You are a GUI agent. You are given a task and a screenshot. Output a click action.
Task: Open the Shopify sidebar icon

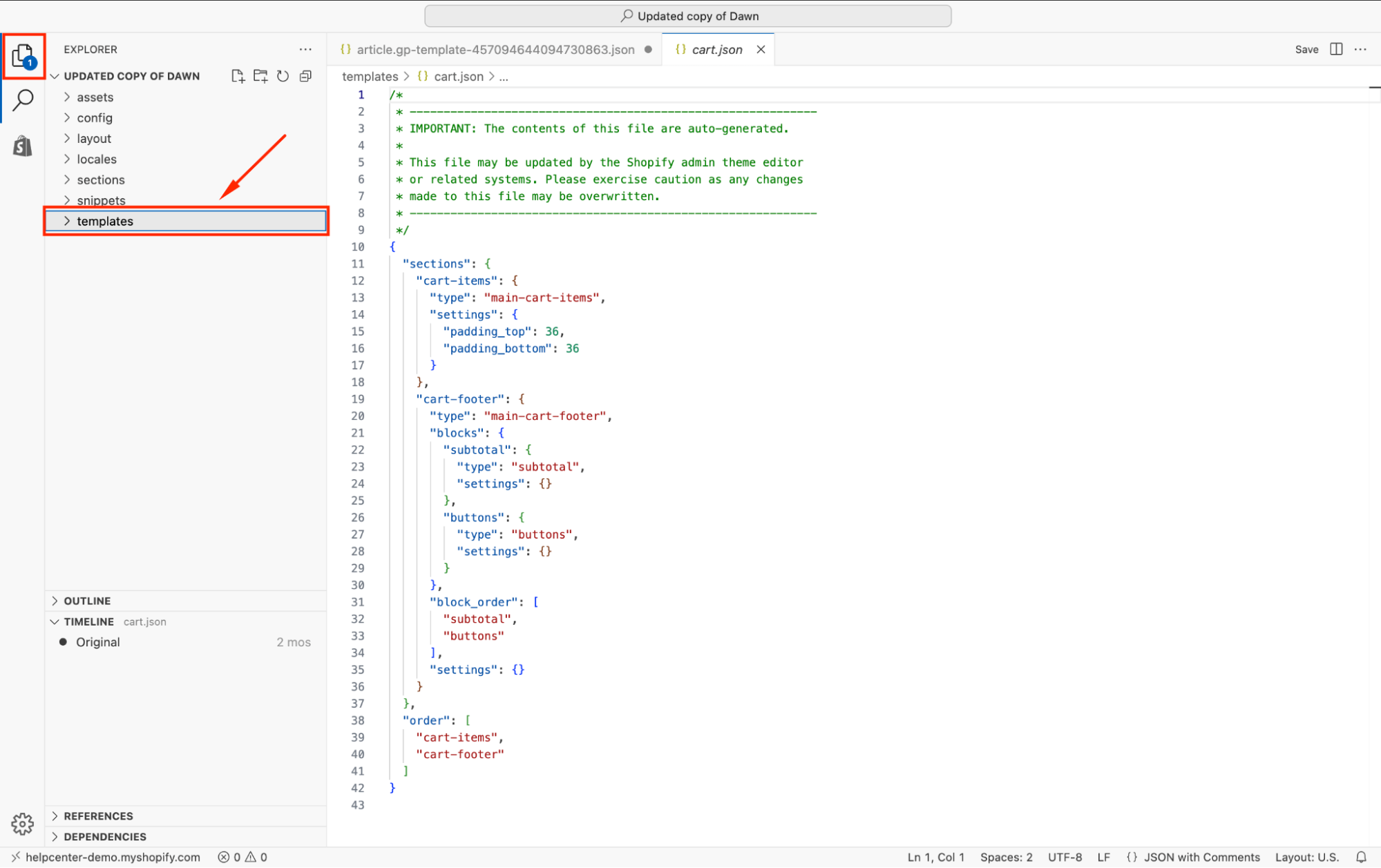coord(23,146)
